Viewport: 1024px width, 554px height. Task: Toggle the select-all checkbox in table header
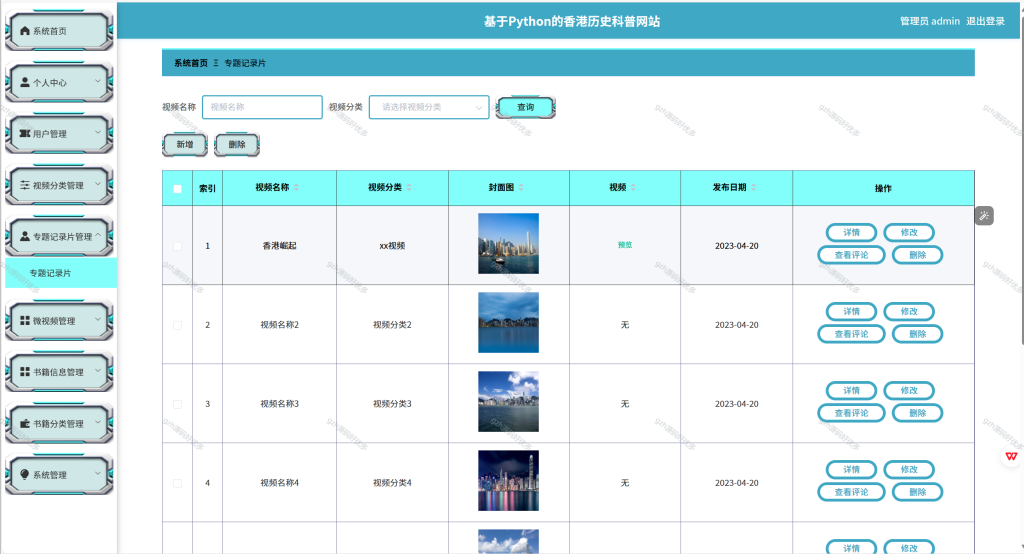point(178,189)
